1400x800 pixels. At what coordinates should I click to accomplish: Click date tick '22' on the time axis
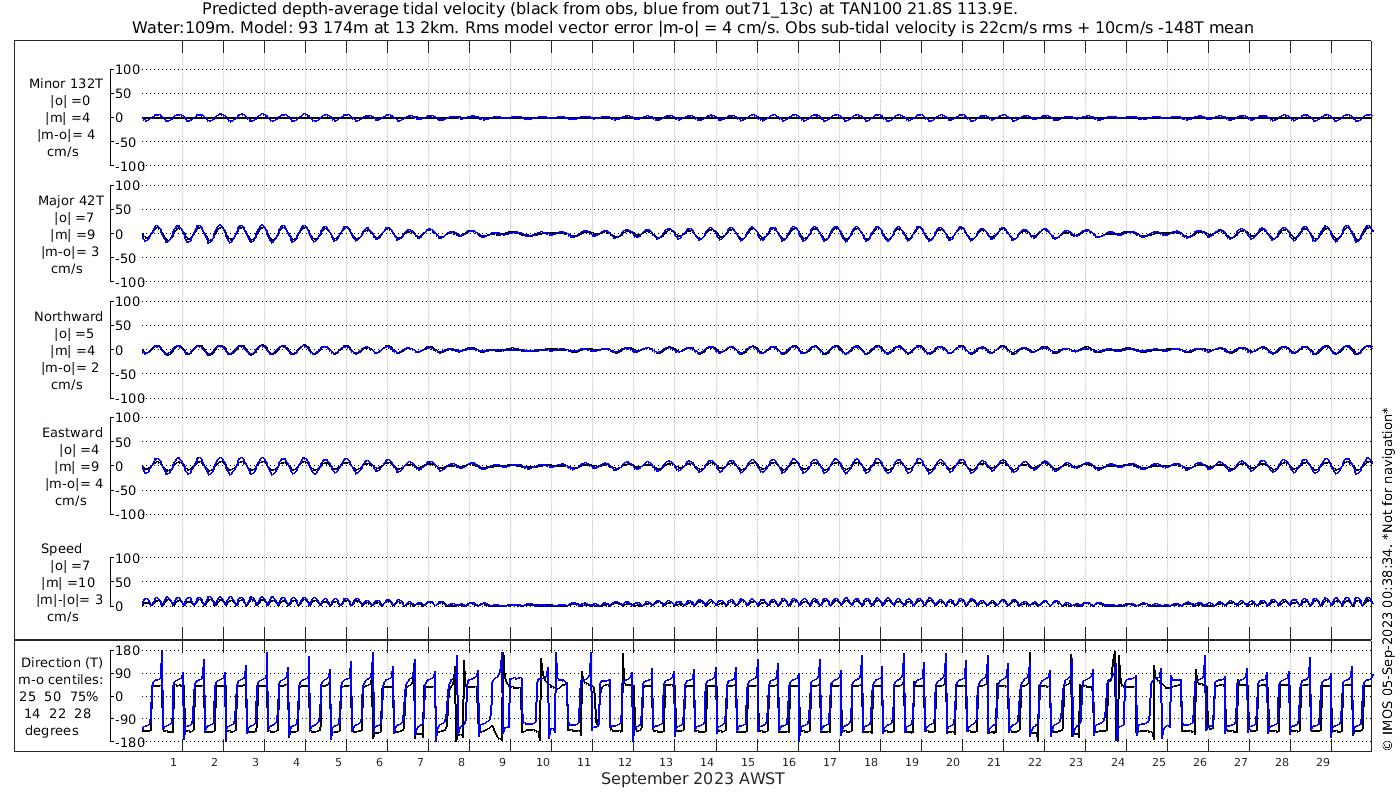coord(1035,762)
